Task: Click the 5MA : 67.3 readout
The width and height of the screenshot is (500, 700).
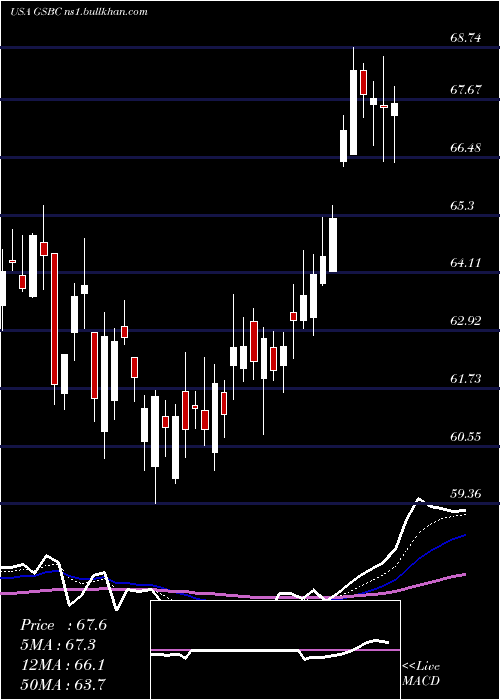Action: coord(58,645)
